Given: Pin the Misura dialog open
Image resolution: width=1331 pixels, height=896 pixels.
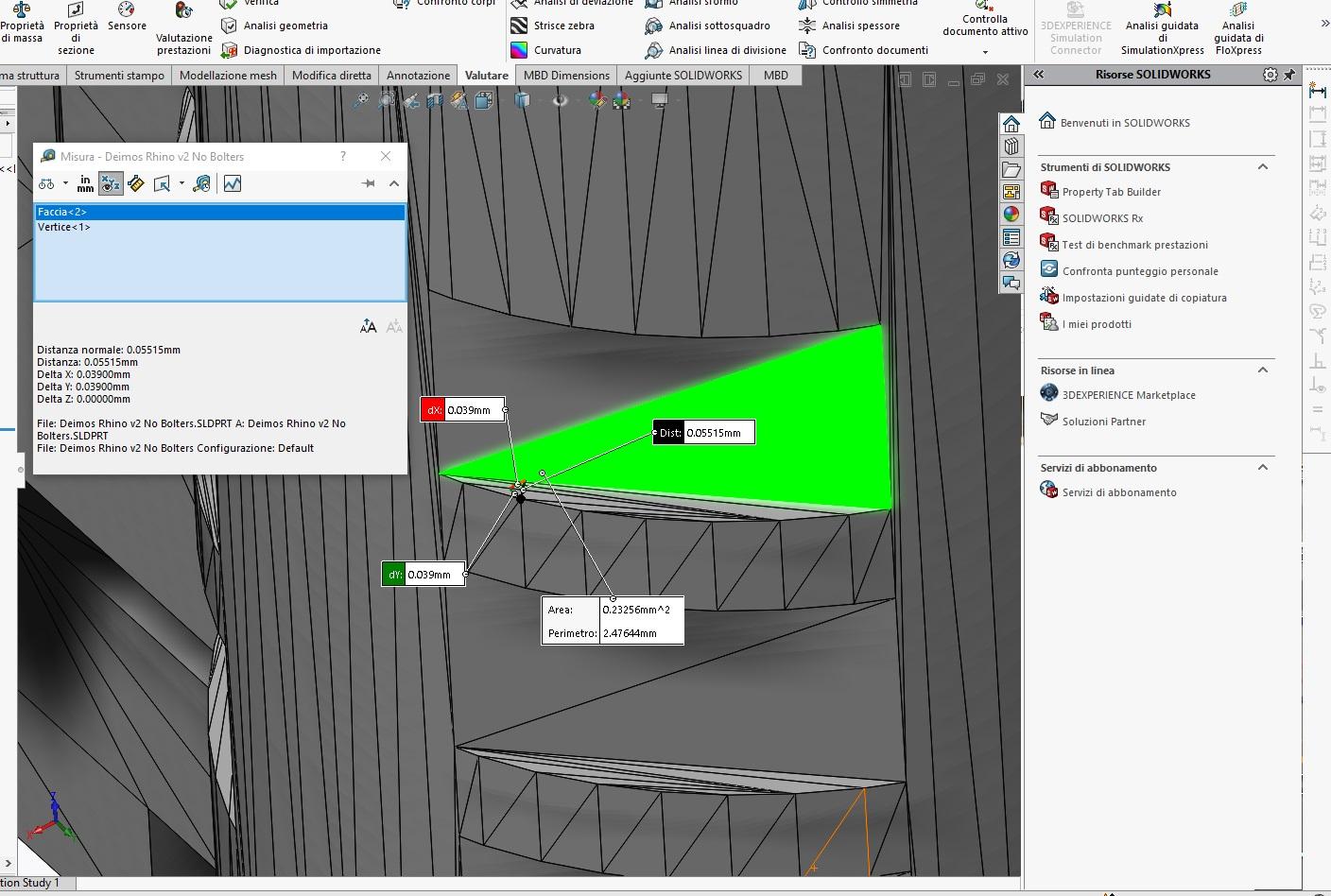Looking at the screenshot, I should pyautogui.click(x=368, y=183).
